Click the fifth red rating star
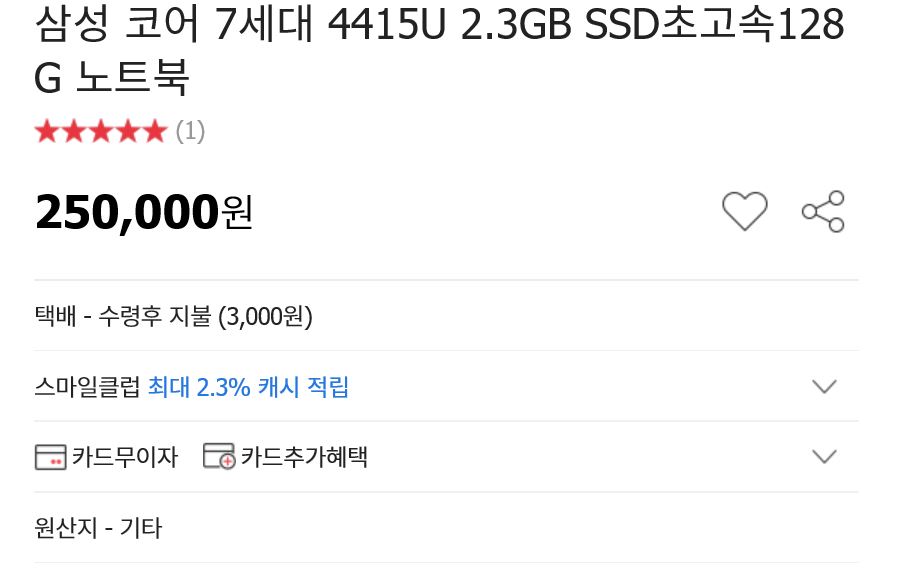Screen dimensions: 919x584 click(154, 132)
